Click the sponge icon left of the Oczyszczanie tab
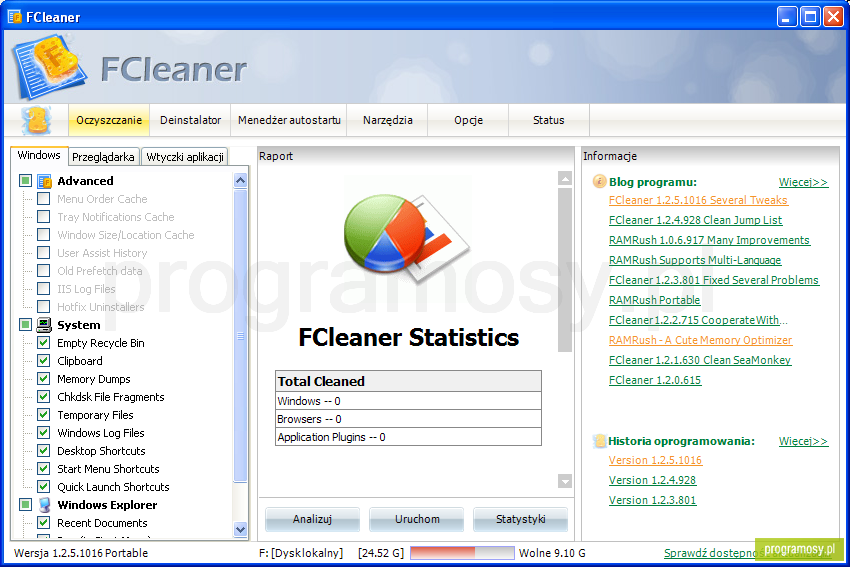Image resolution: width=850 pixels, height=567 pixels. pos(36,120)
